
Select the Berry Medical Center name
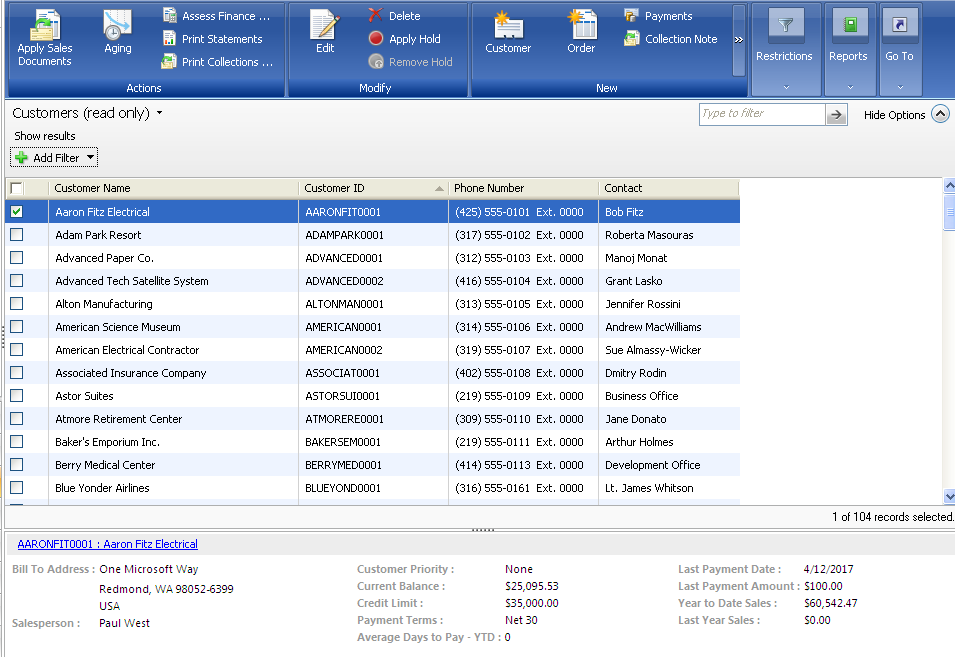pyautogui.click(x=105, y=465)
